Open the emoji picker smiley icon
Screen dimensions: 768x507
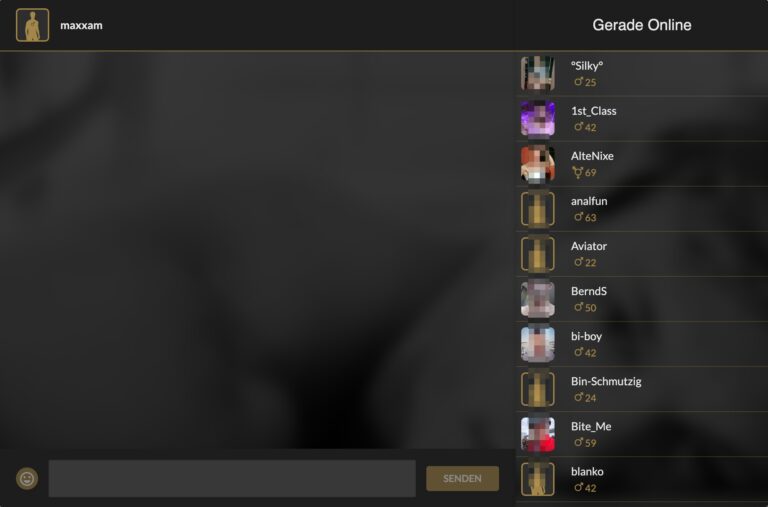[x=27, y=478]
